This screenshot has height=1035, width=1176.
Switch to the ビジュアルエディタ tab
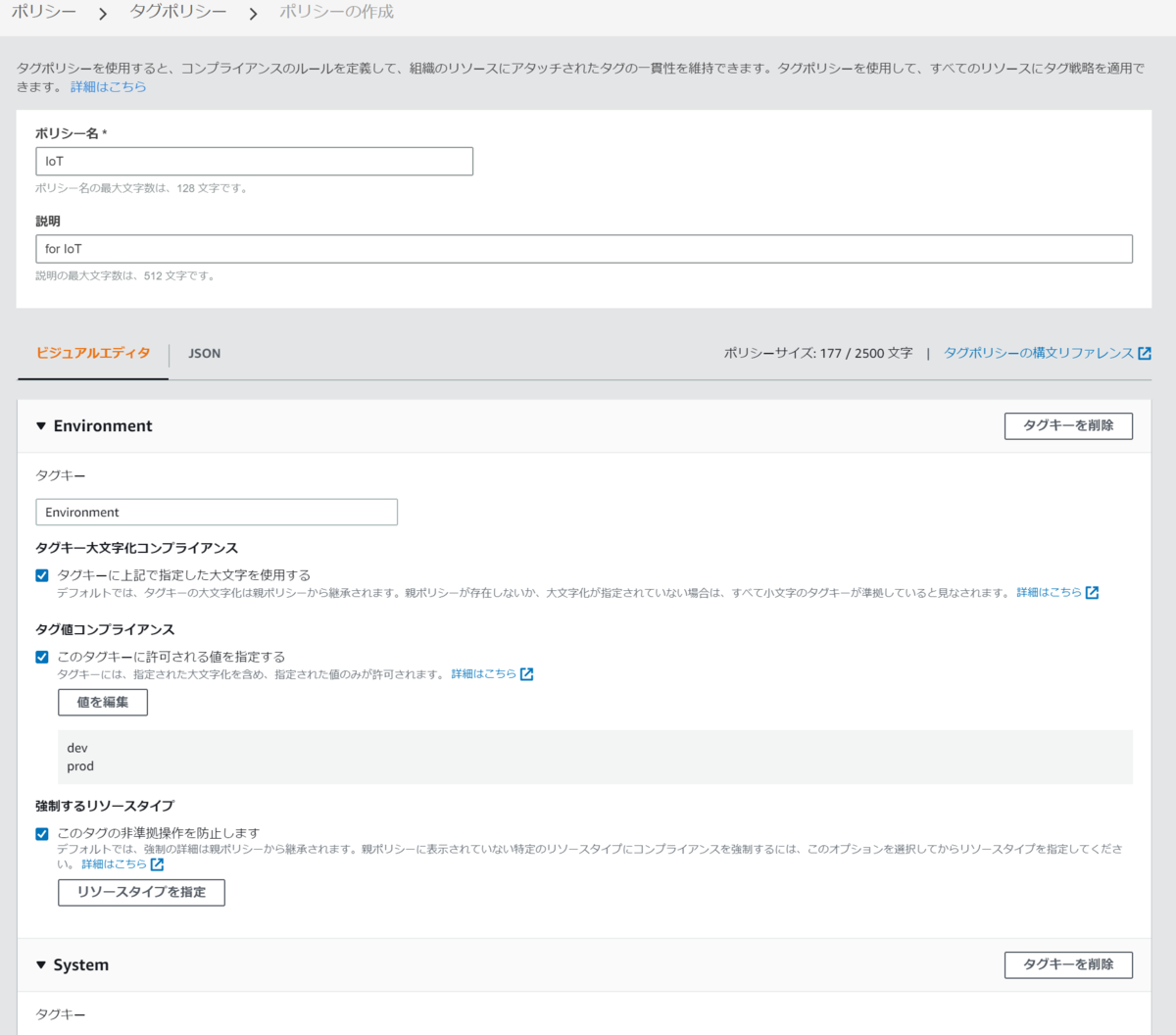pos(93,353)
